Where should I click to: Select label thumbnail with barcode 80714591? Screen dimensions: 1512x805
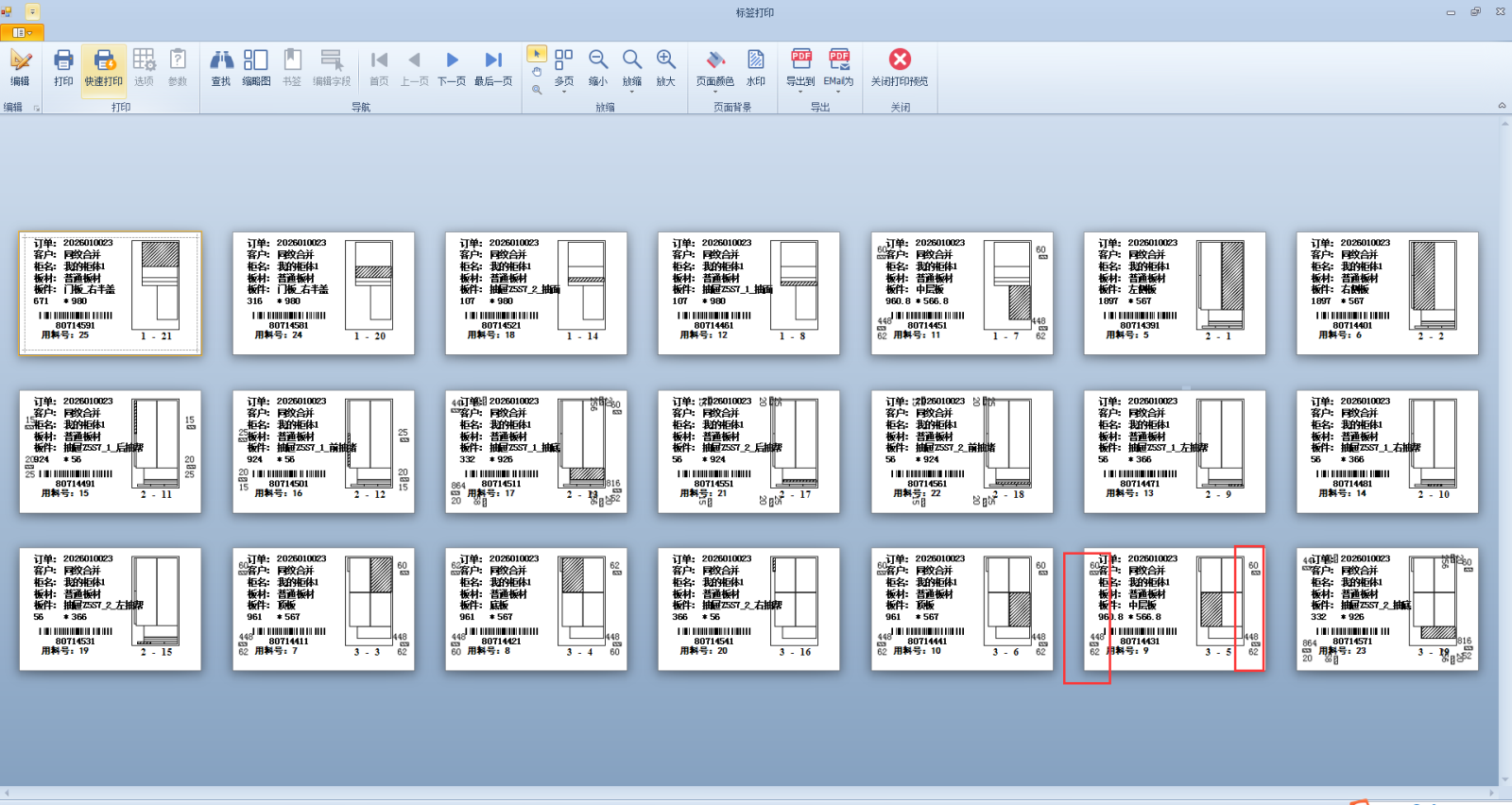click(110, 294)
